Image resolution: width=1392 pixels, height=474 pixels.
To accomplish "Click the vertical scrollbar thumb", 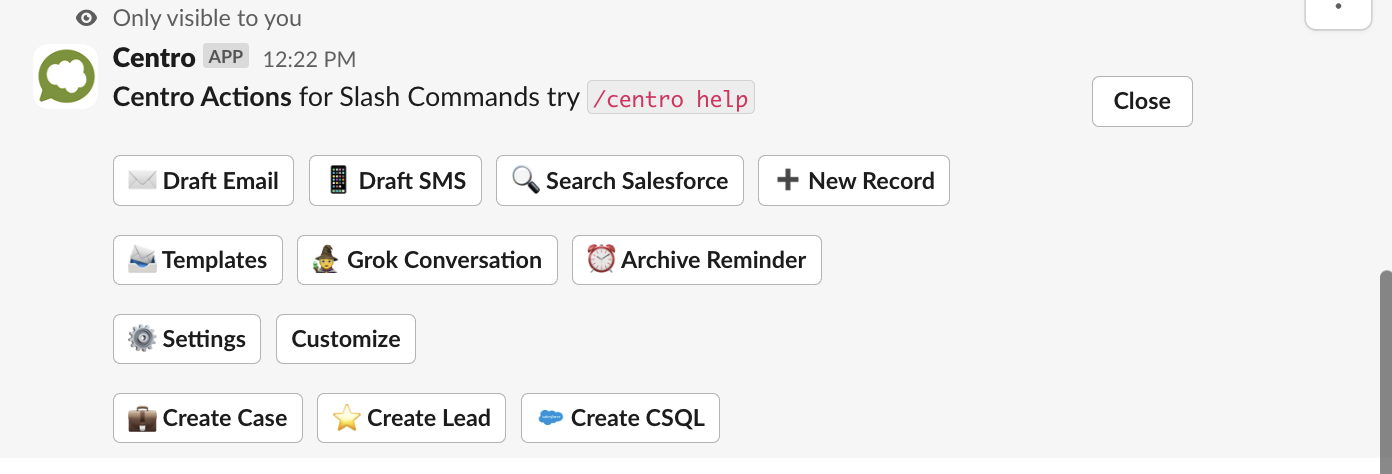I will [1385, 363].
